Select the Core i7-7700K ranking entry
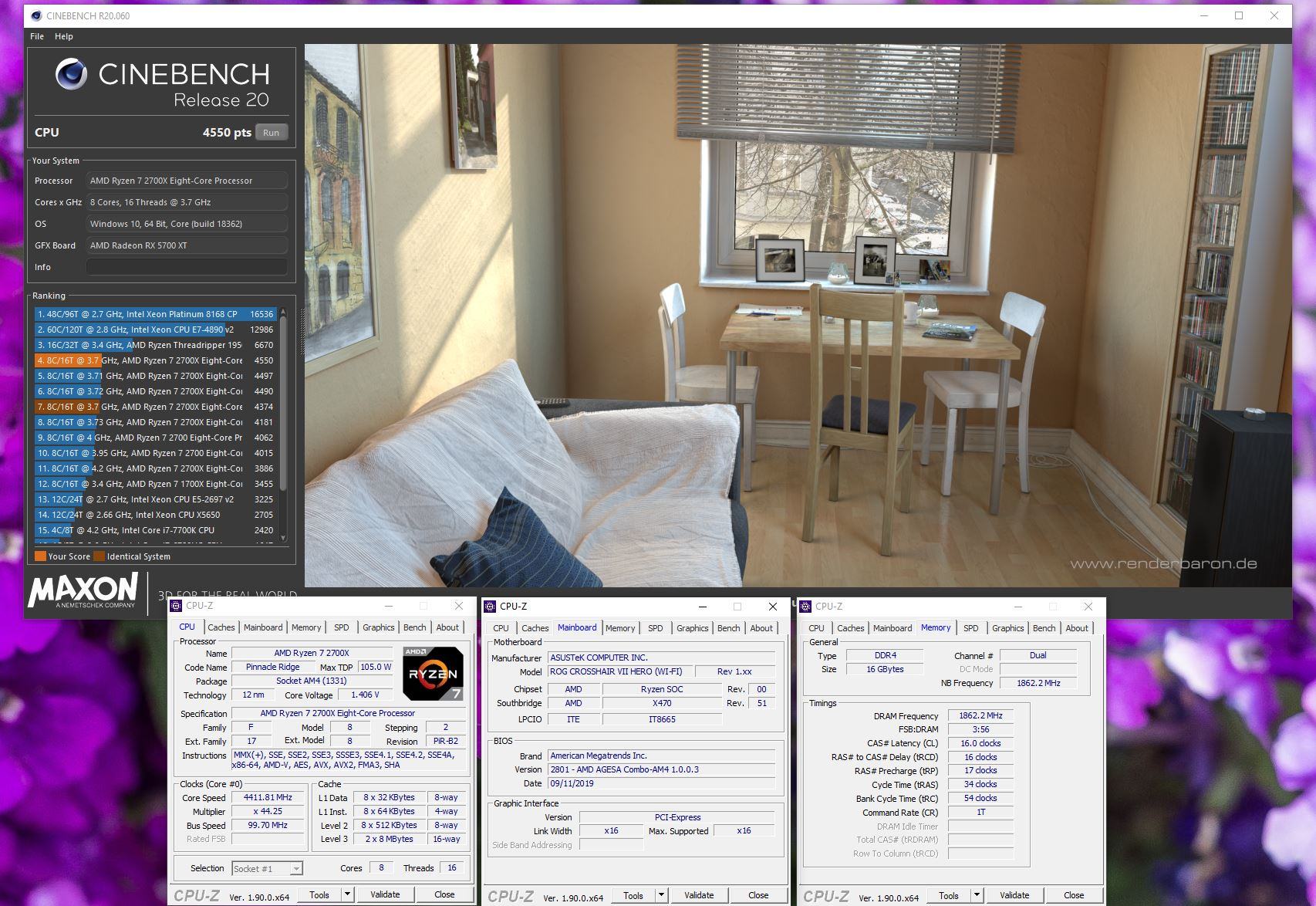The height and width of the screenshot is (906, 1316). click(155, 530)
